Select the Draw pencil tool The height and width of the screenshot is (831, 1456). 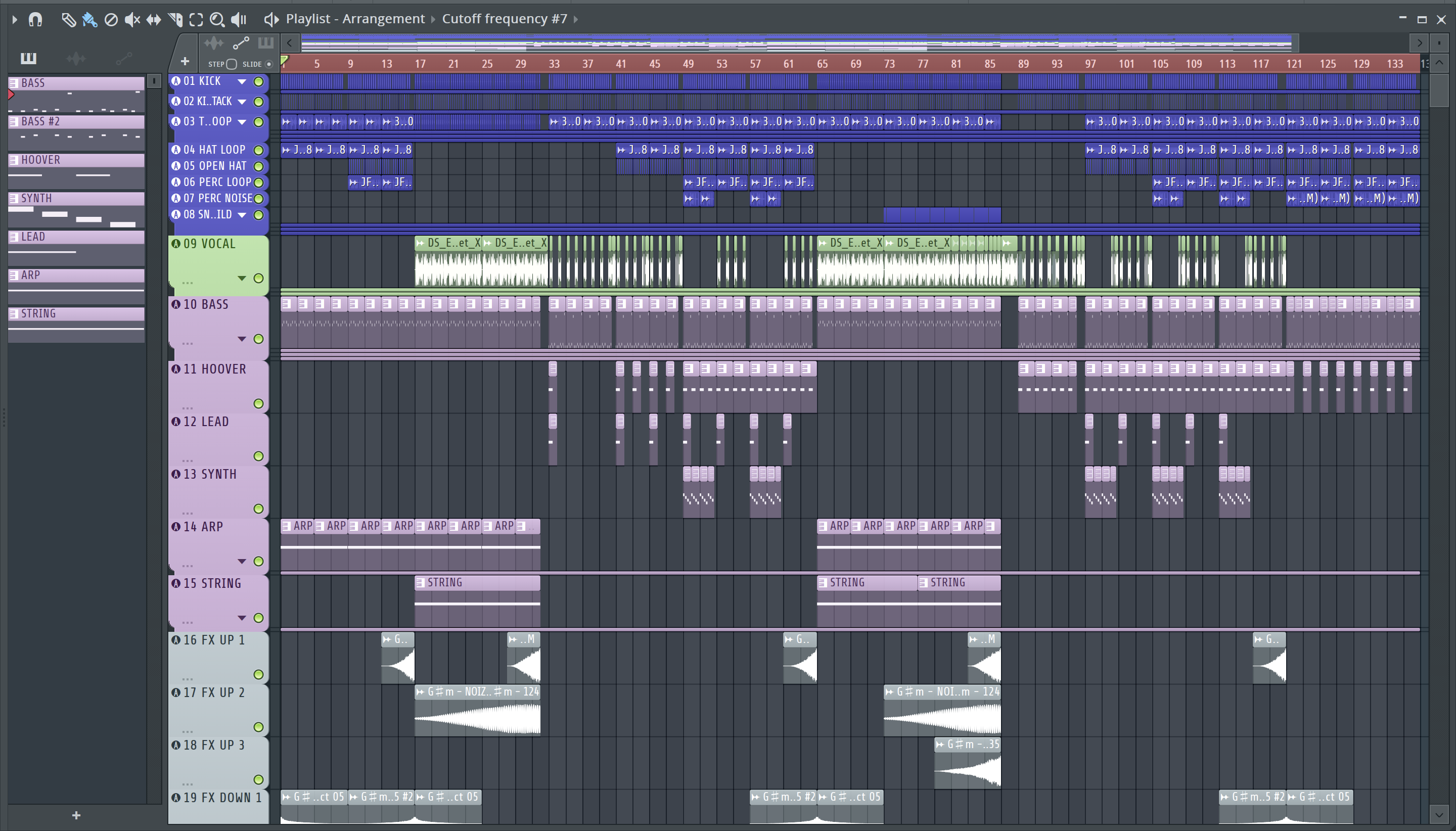pos(68,20)
